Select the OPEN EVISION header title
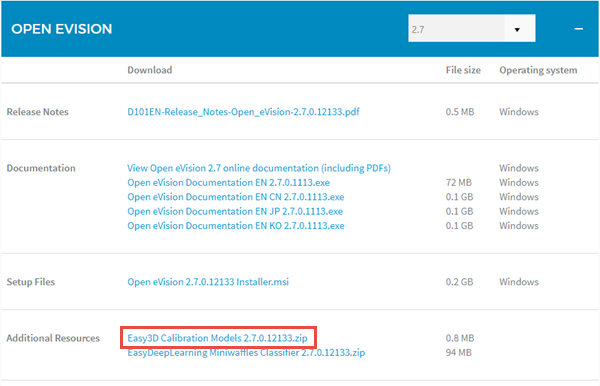The width and height of the screenshot is (600, 386). [62, 29]
